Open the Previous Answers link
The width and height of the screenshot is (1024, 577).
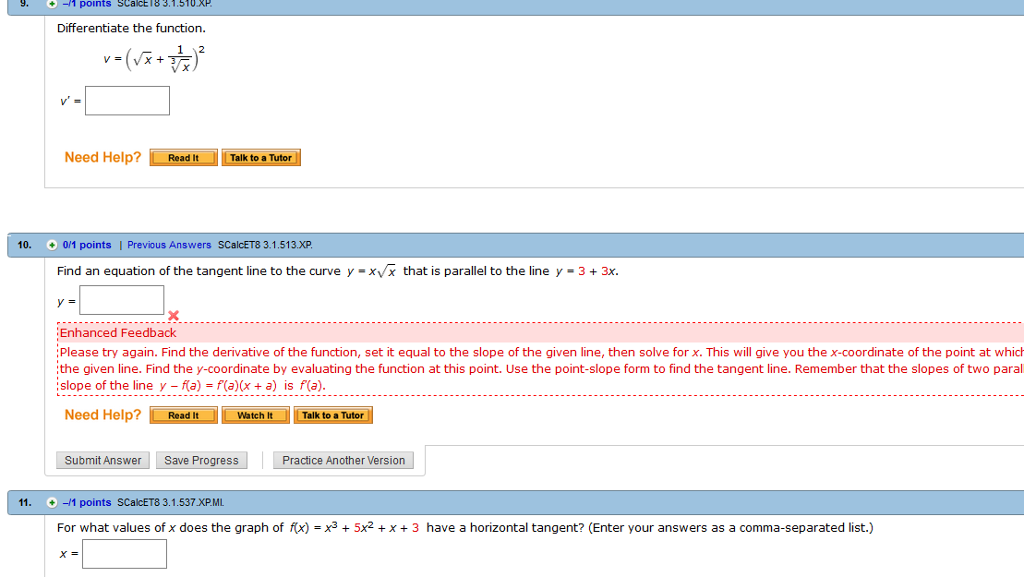[168, 244]
